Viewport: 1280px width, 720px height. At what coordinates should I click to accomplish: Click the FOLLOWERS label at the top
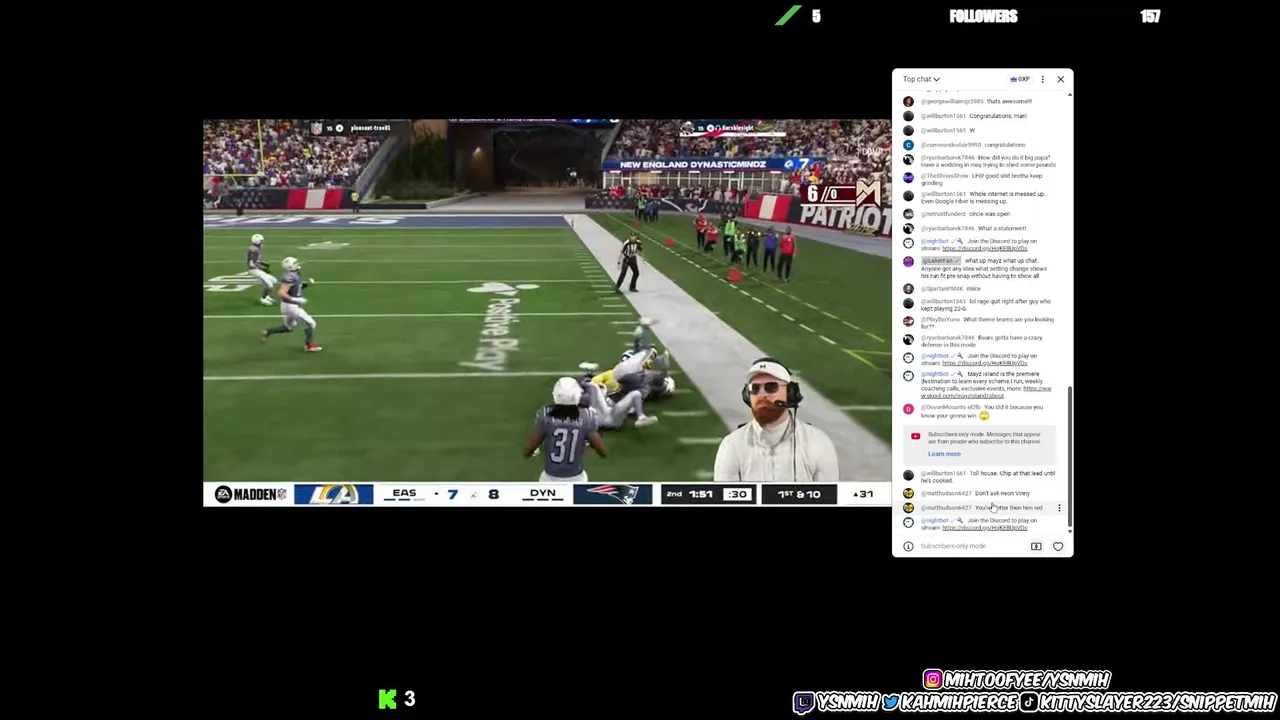point(983,16)
